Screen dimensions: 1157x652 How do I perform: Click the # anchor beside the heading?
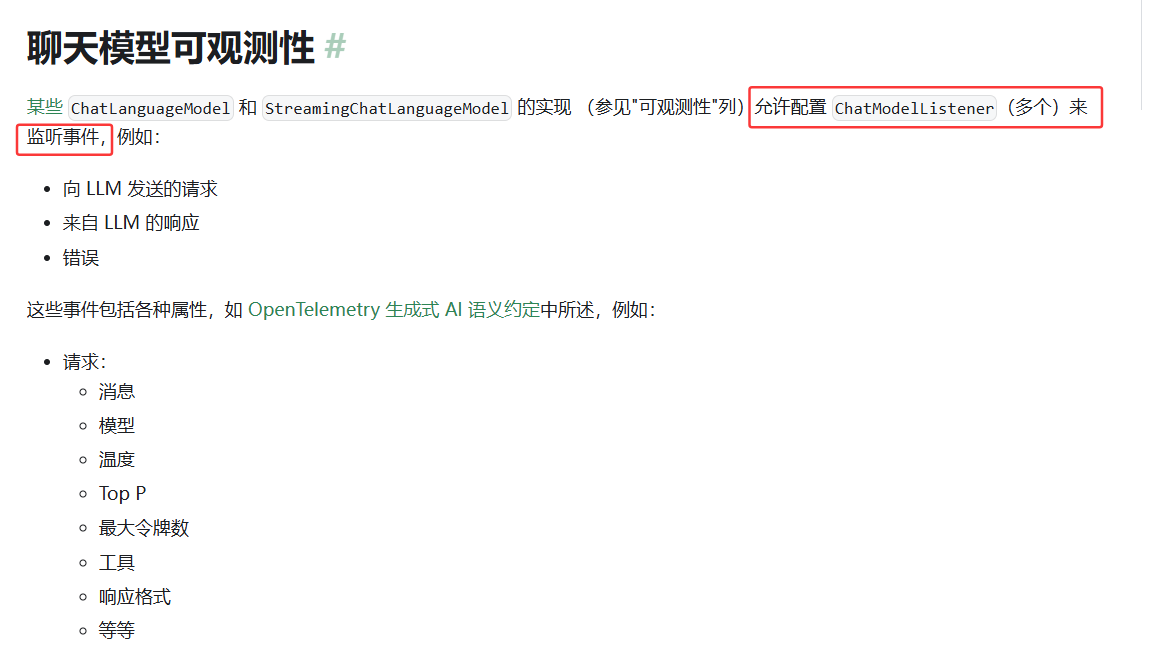coord(335,47)
